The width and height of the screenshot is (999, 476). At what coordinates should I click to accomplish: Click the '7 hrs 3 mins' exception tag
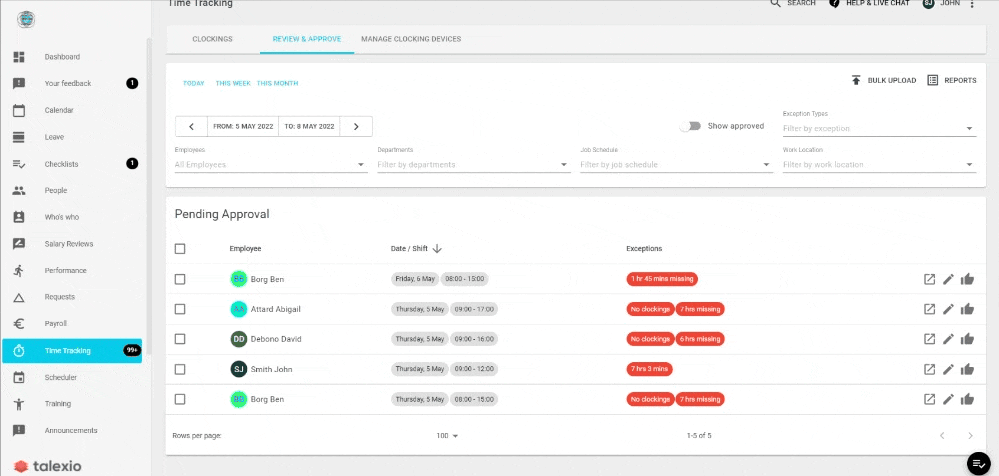(x=649, y=369)
